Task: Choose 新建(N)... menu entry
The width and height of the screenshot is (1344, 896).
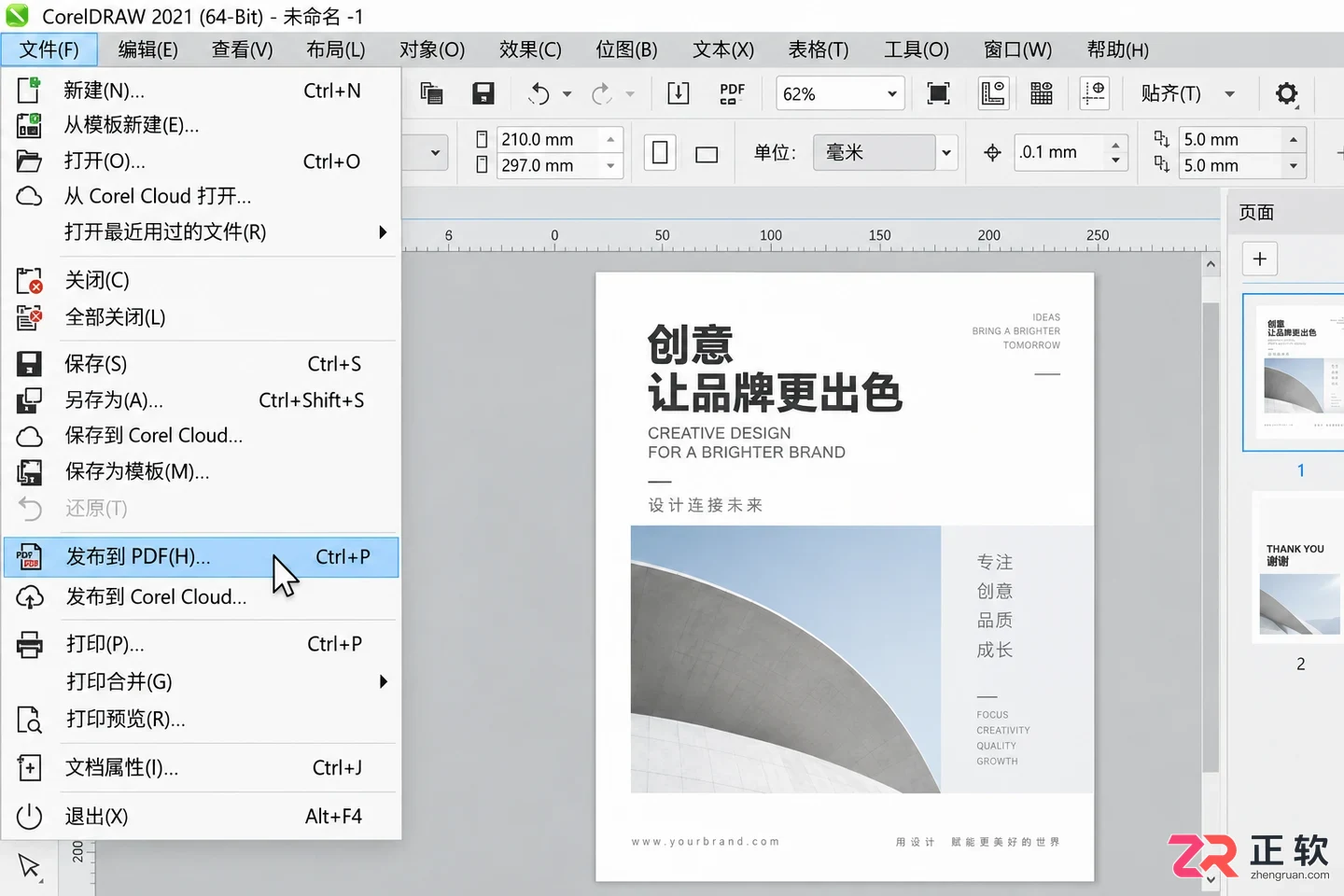Action: pos(201,91)
